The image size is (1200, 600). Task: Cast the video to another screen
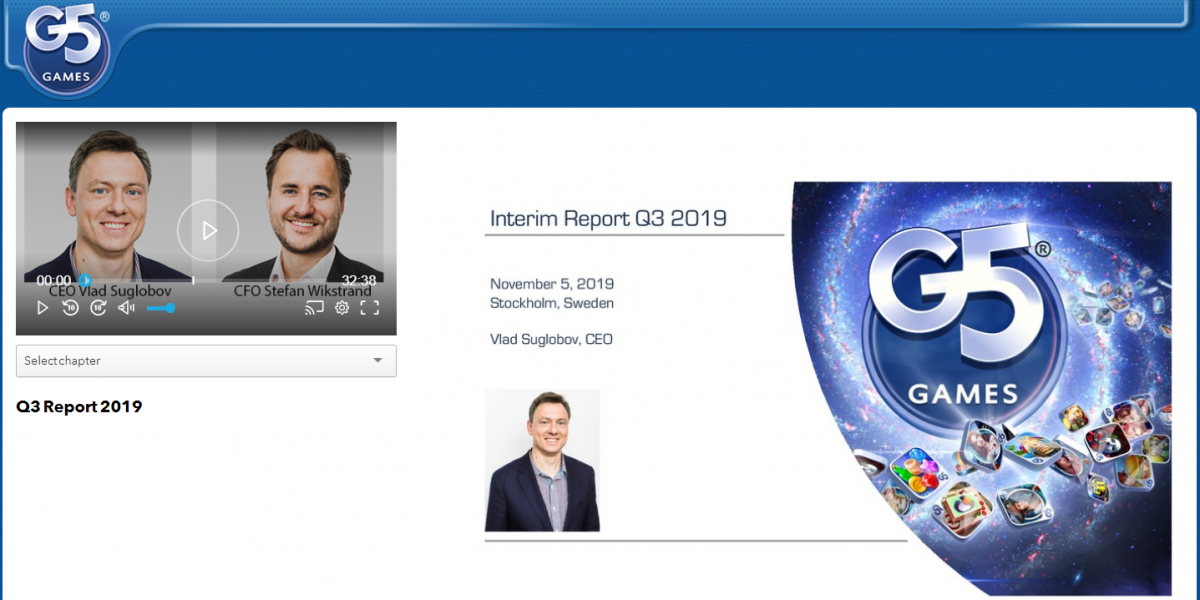pos(314,308)
